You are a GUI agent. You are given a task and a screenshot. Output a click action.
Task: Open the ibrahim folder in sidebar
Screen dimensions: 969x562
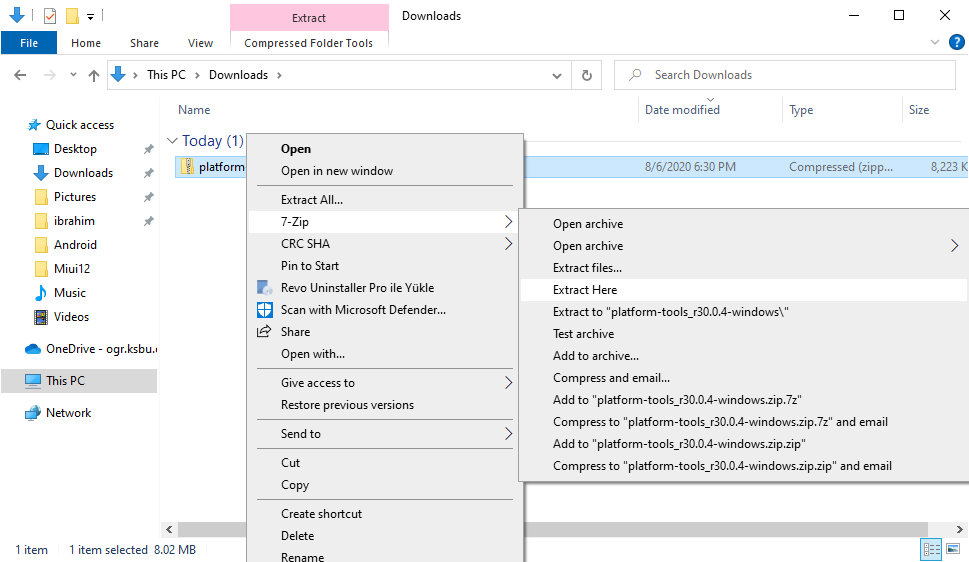(x=74, y=221)
